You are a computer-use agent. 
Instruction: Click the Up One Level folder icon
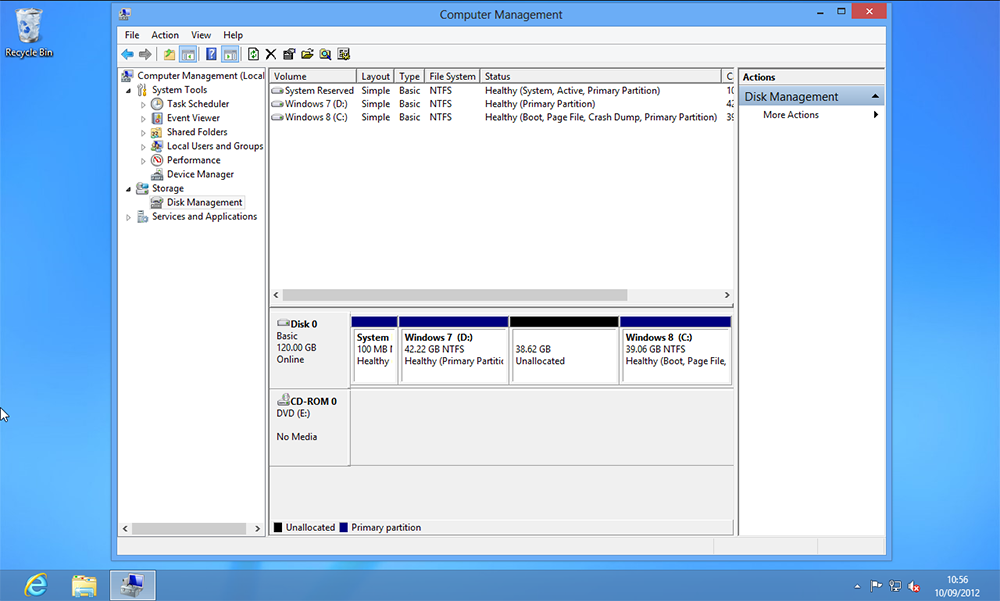pos(169,54)
